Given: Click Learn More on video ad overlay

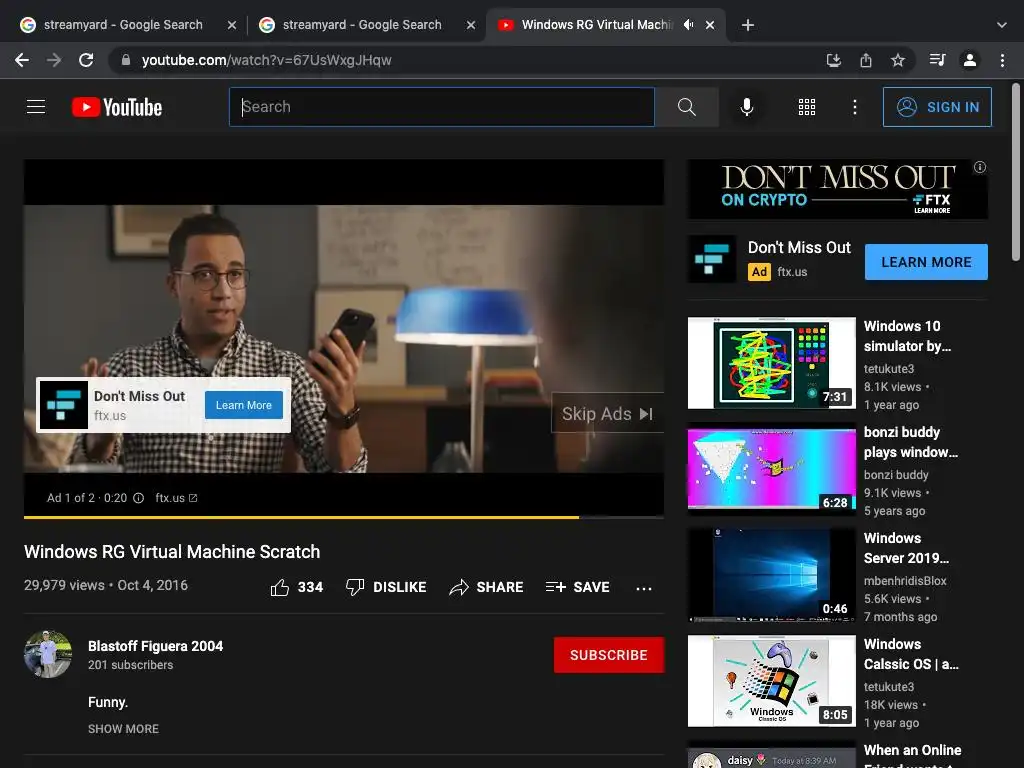Looking at the screenshot, I should click(x=244, y=405).
